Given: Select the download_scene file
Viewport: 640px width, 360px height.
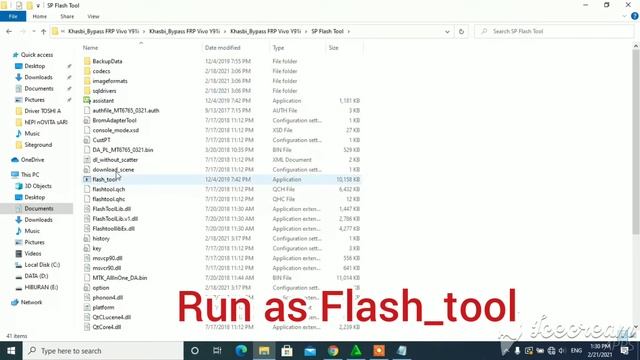Looking at the screenshot, I should coord(113,169).
